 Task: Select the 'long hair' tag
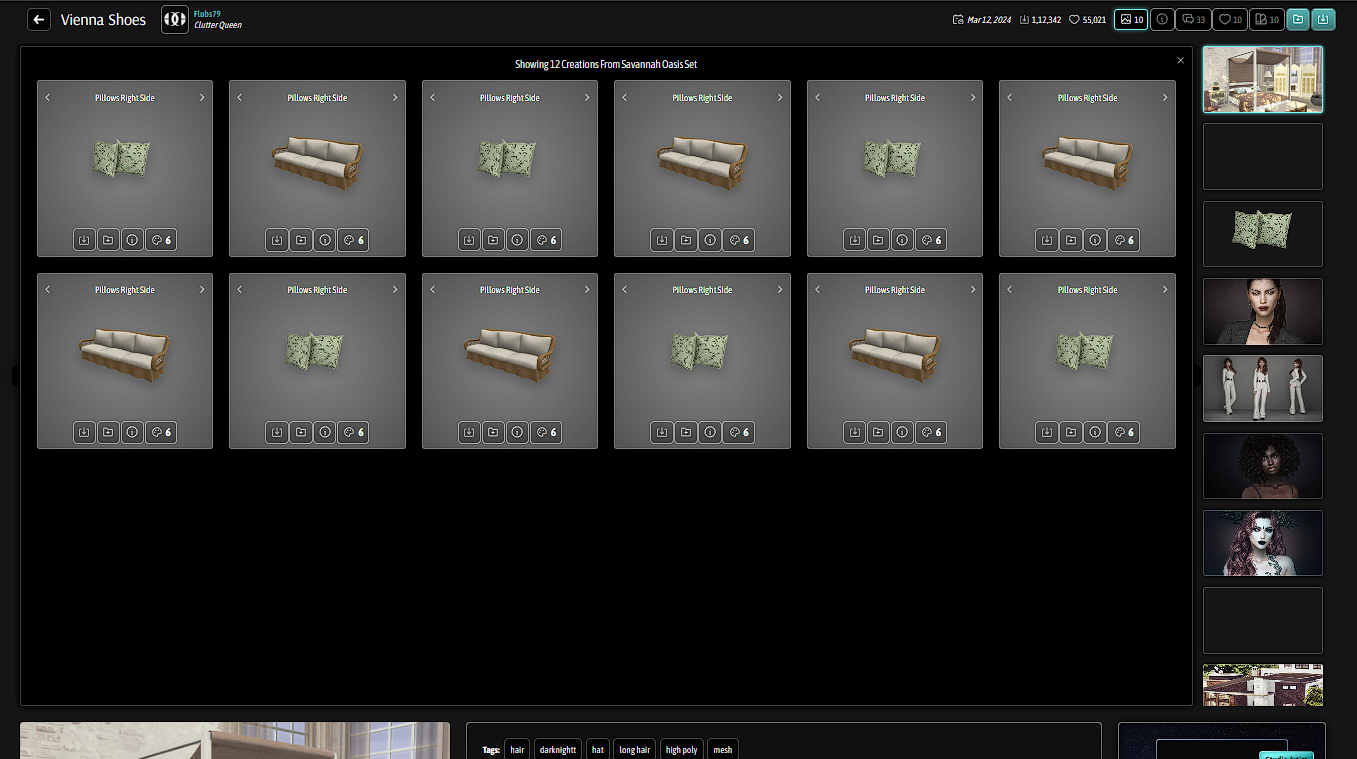[634, 749]
